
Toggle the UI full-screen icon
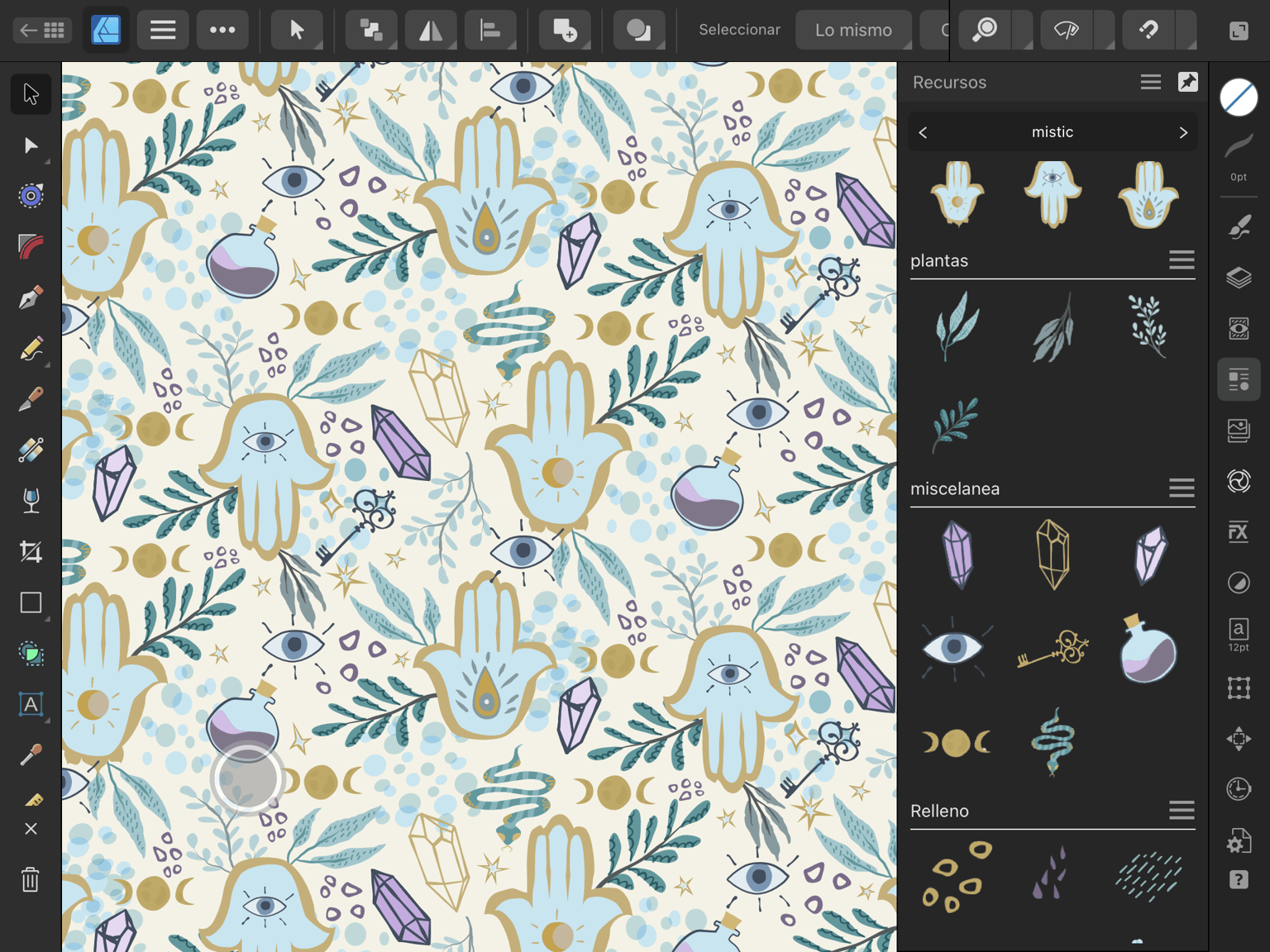[x=1239, y=31]
